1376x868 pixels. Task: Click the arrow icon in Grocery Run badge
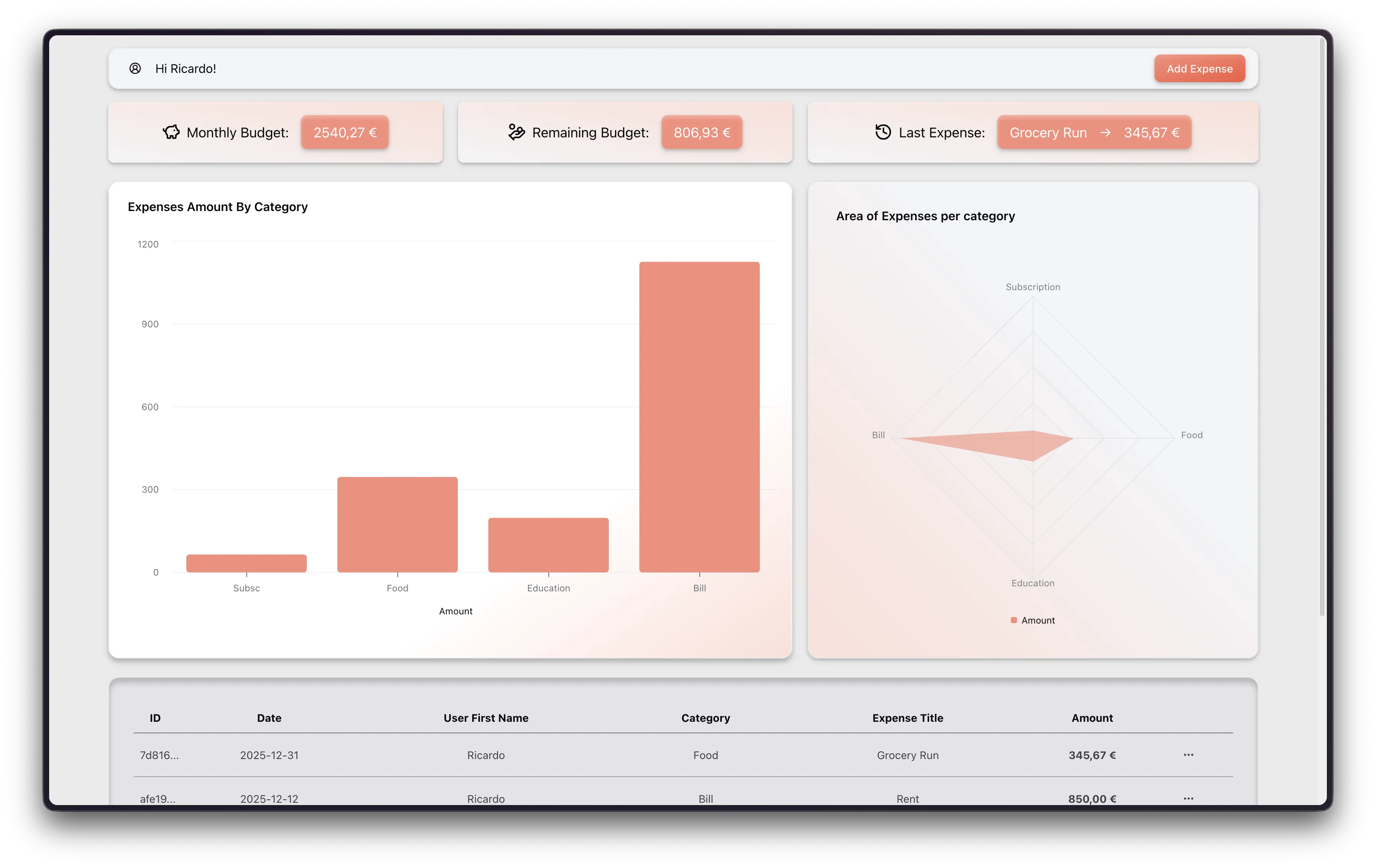pyautogui.click(x=1105, y=132)
